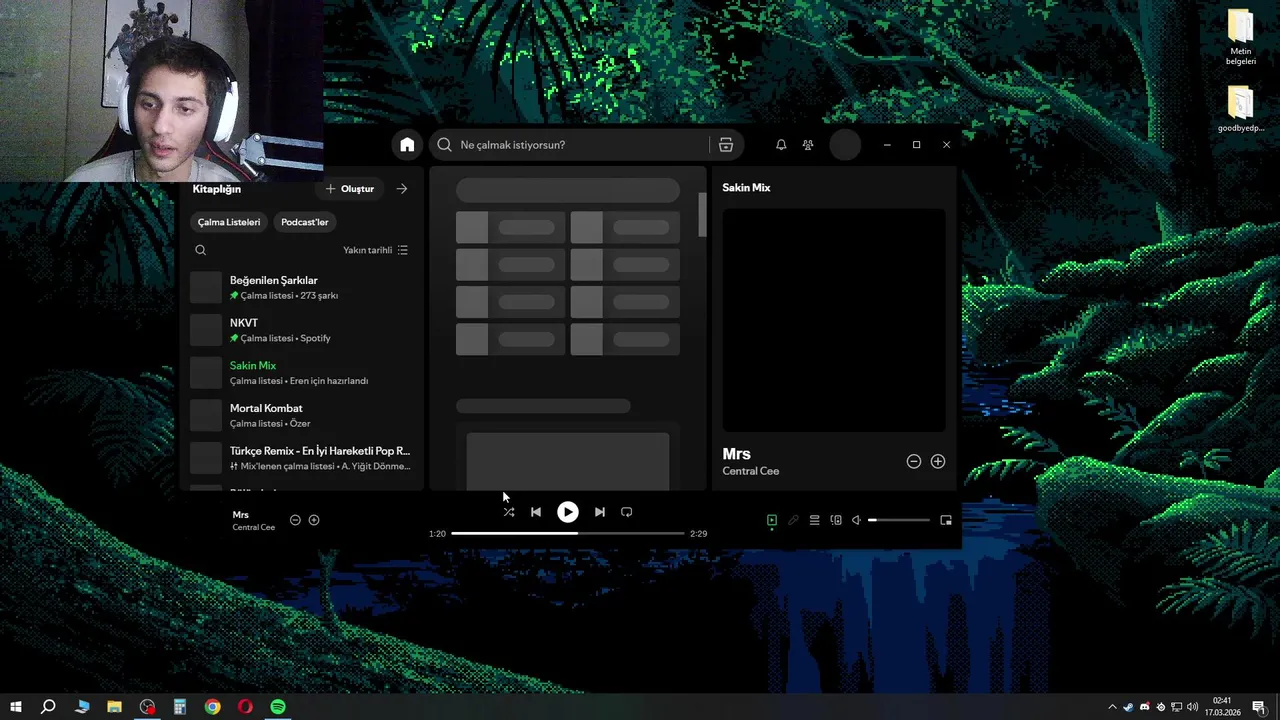Click the main content scrollbar
Viewport: 1280px width, 720px height.
pos(702,215)
